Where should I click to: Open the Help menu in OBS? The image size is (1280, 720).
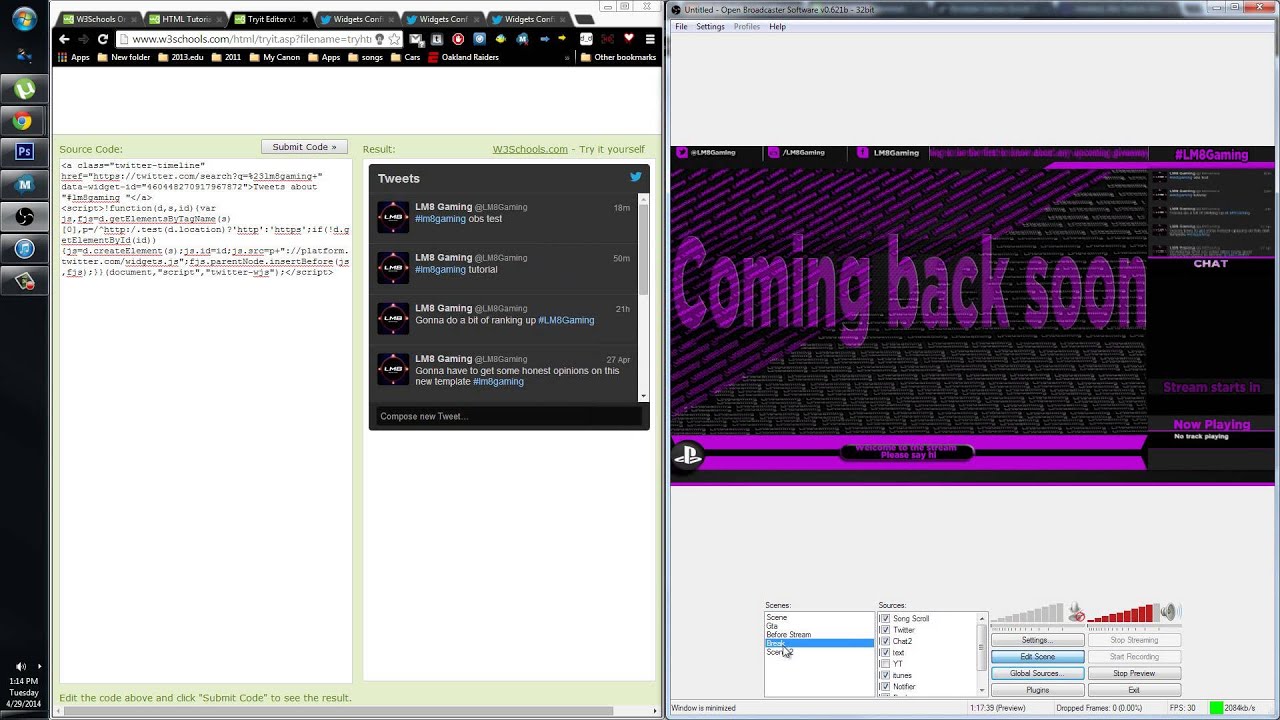pyautogui.click(x=777, y=27)
